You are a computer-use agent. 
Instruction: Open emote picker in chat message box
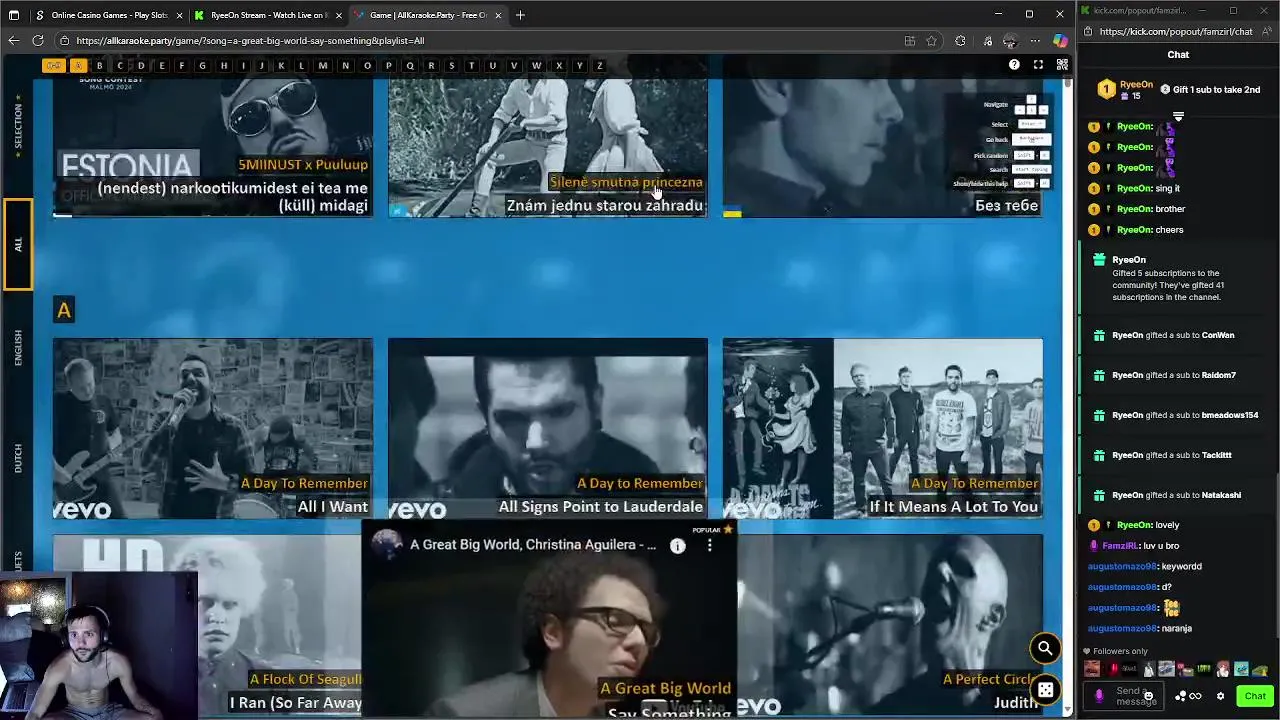point(1148,696)
